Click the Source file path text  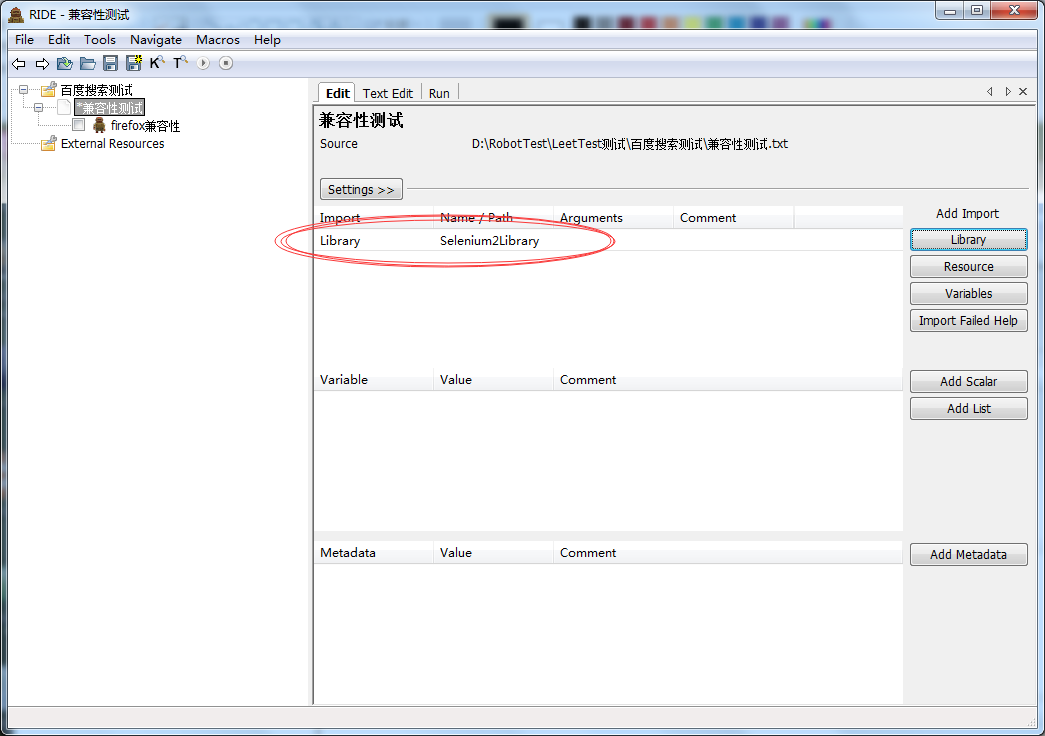(630, 144)
